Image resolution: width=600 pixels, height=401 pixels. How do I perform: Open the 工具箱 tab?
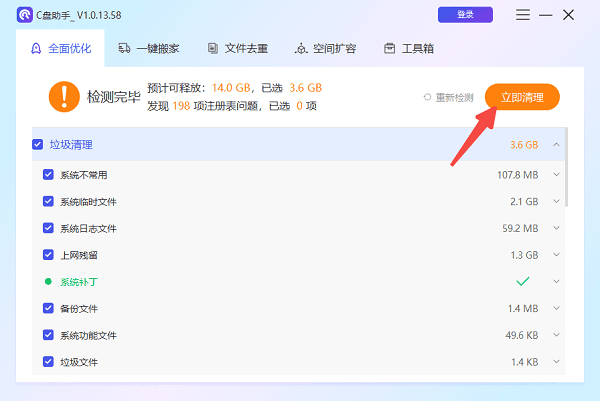409,49
